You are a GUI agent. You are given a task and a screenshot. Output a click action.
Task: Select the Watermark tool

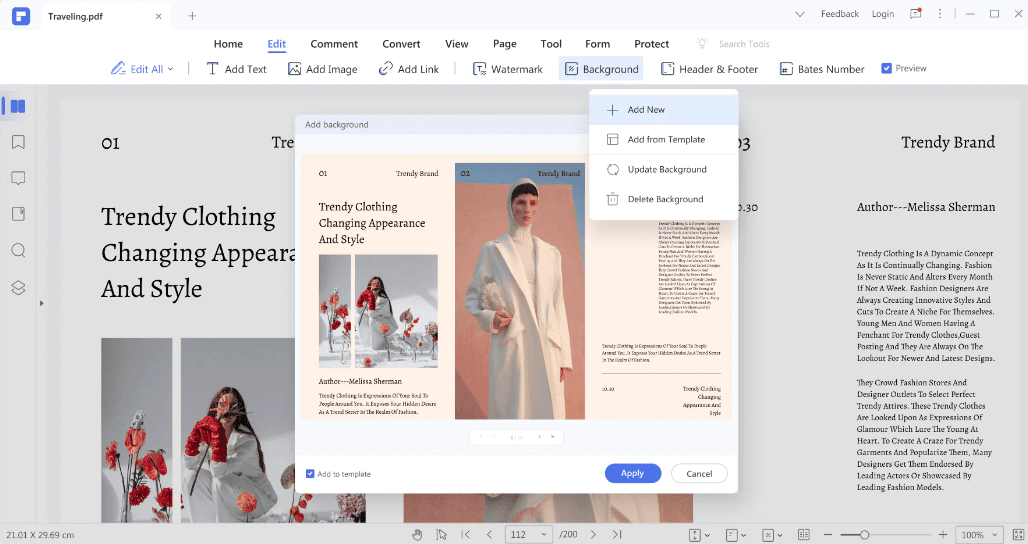point(508,69)
